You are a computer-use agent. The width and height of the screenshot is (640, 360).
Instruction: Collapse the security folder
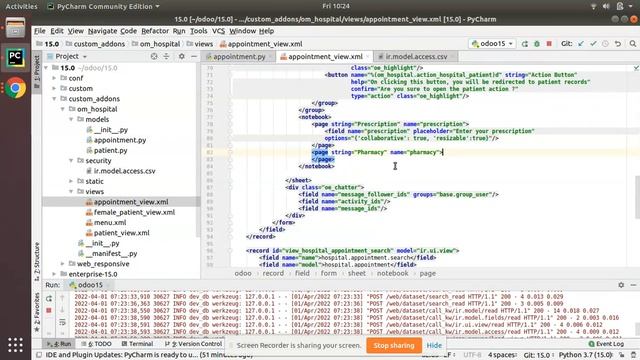click(71, 160)
